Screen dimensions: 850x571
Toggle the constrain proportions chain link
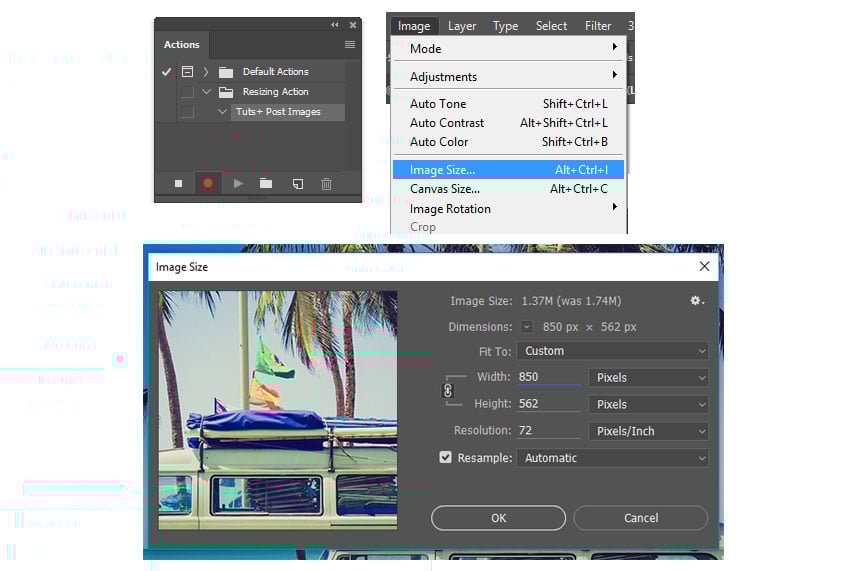click(448, 390)
